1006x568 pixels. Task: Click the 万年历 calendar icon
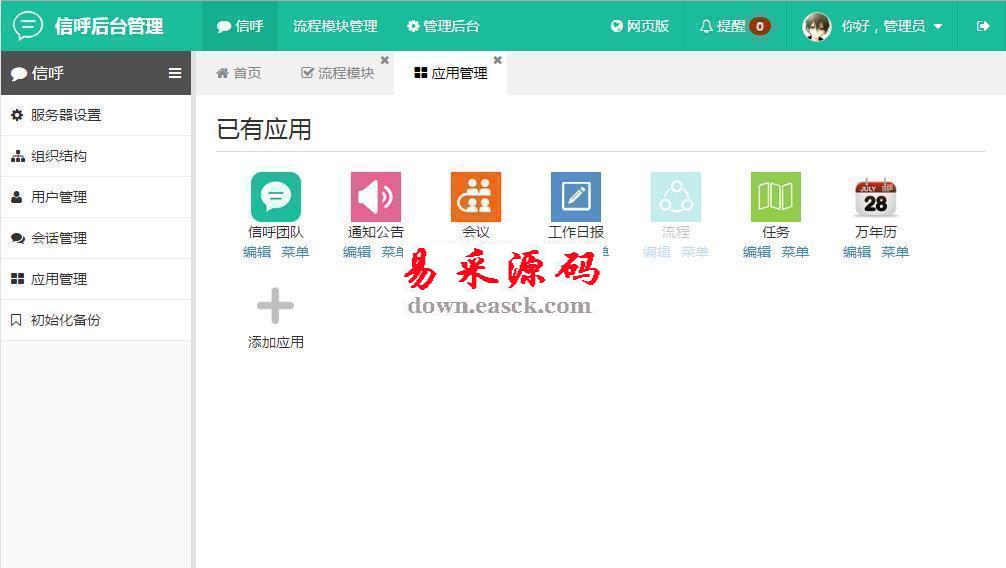pos(875,197)
